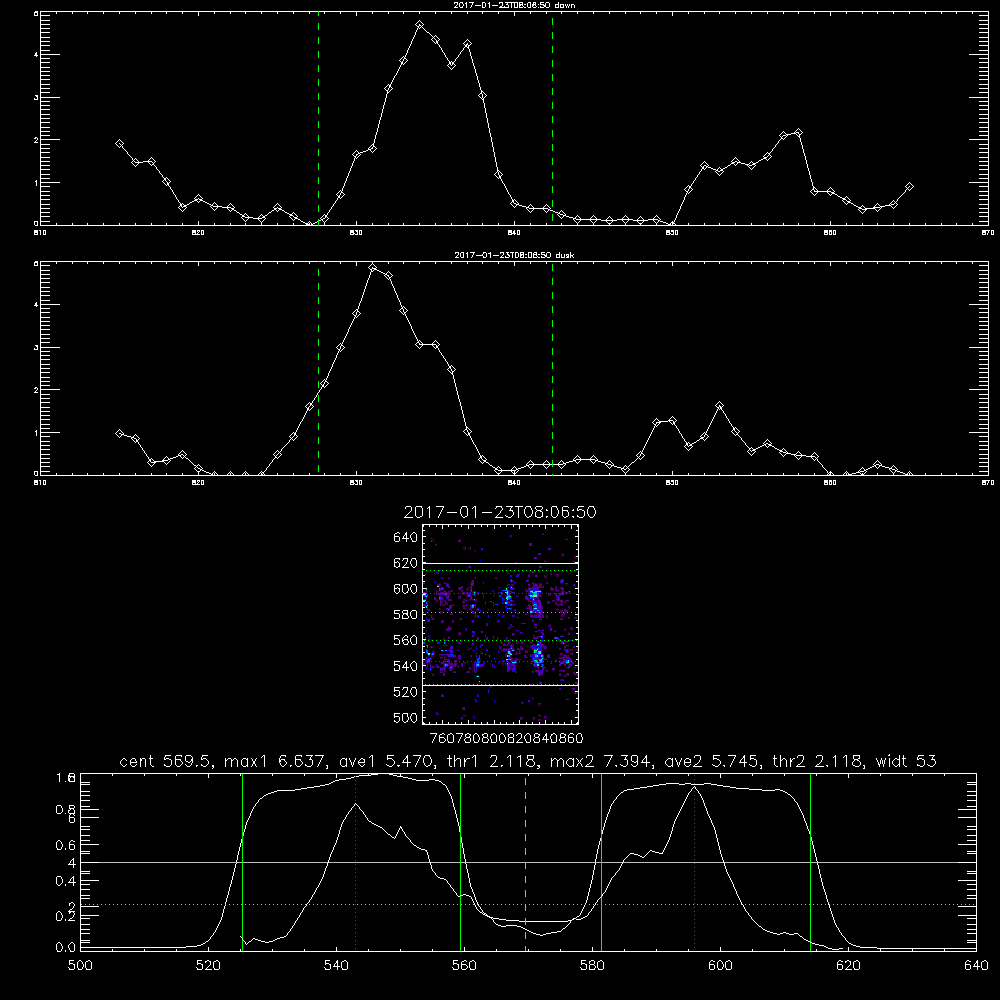
Task: Click the green vertical line near 614 in bottom plot
Action: click(811, 862)
